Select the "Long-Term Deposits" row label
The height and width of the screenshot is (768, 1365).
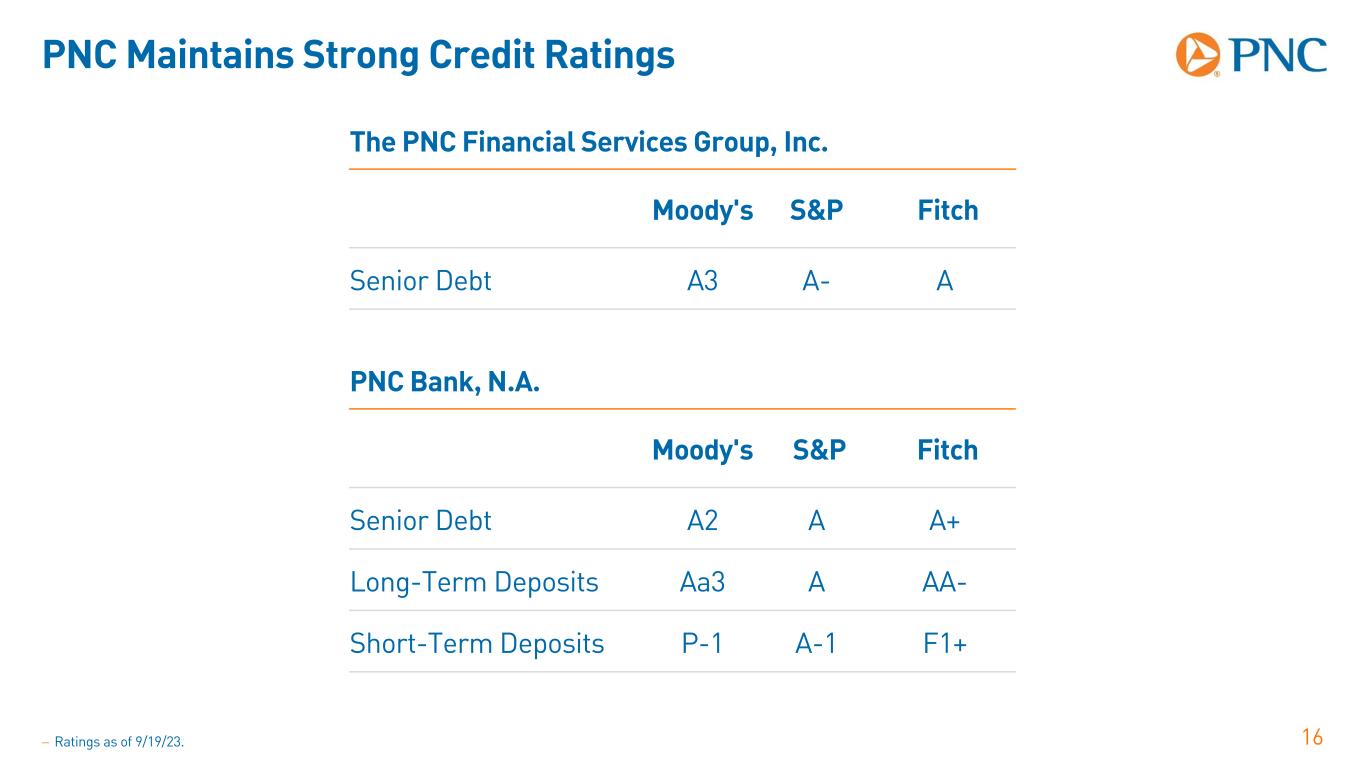point(474,582)
